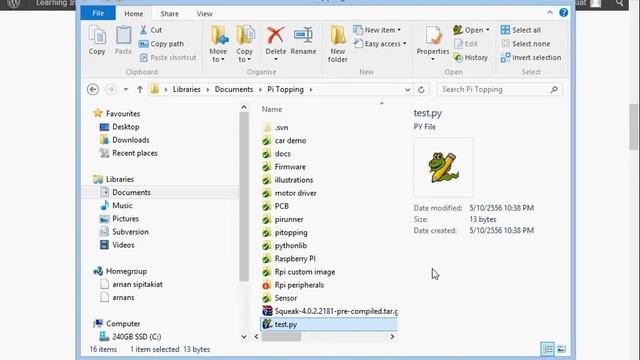
Task: Open address bar history dropdown
Action: tap(407, 89)
